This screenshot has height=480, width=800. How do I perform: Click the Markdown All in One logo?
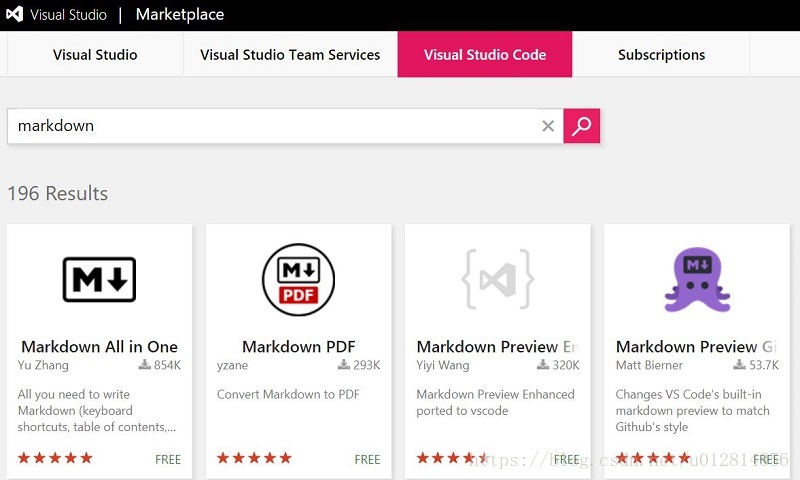coord(99,280)
